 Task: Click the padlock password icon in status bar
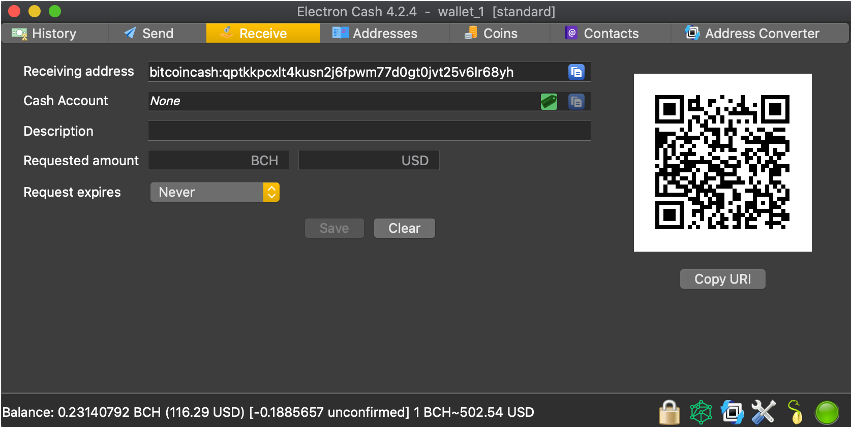click(669, 411)
